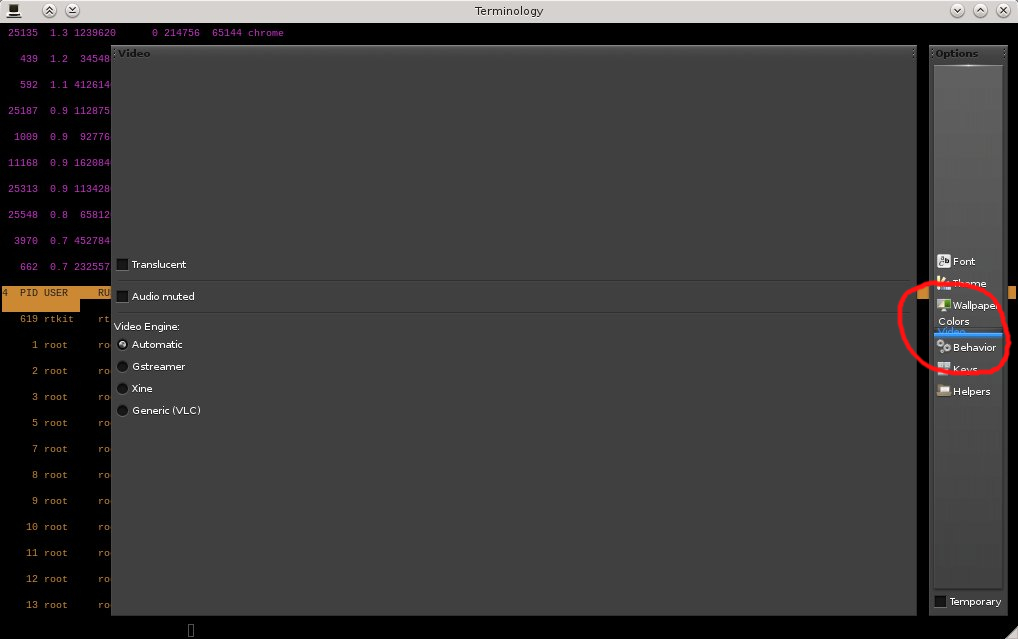This screenshot has width=1018, height=639.
Task: Enable the Audio muted checkbox
Action: (x=122, y=296)
